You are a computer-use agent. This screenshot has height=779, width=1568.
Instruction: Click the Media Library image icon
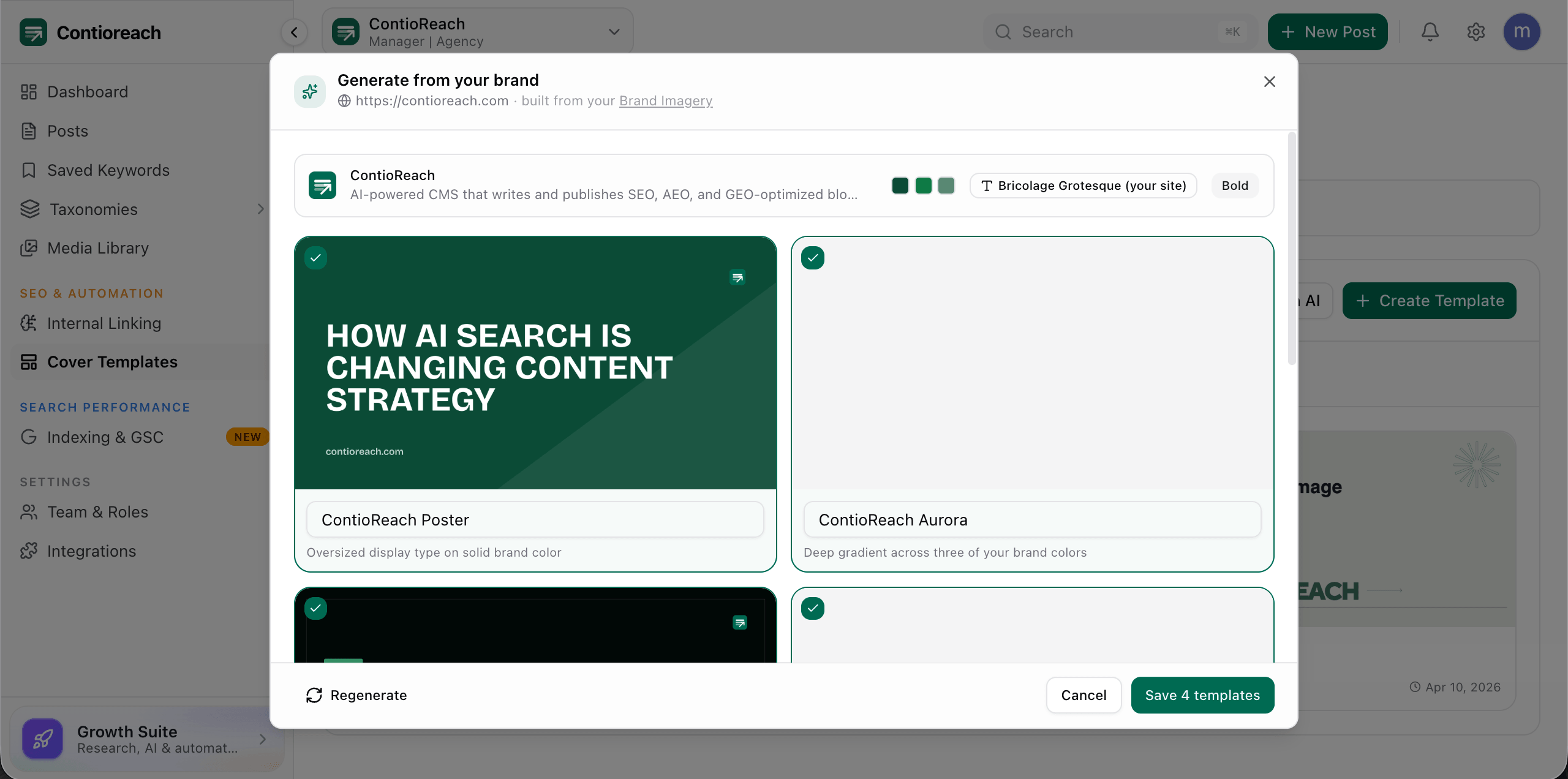coord(29,248)
